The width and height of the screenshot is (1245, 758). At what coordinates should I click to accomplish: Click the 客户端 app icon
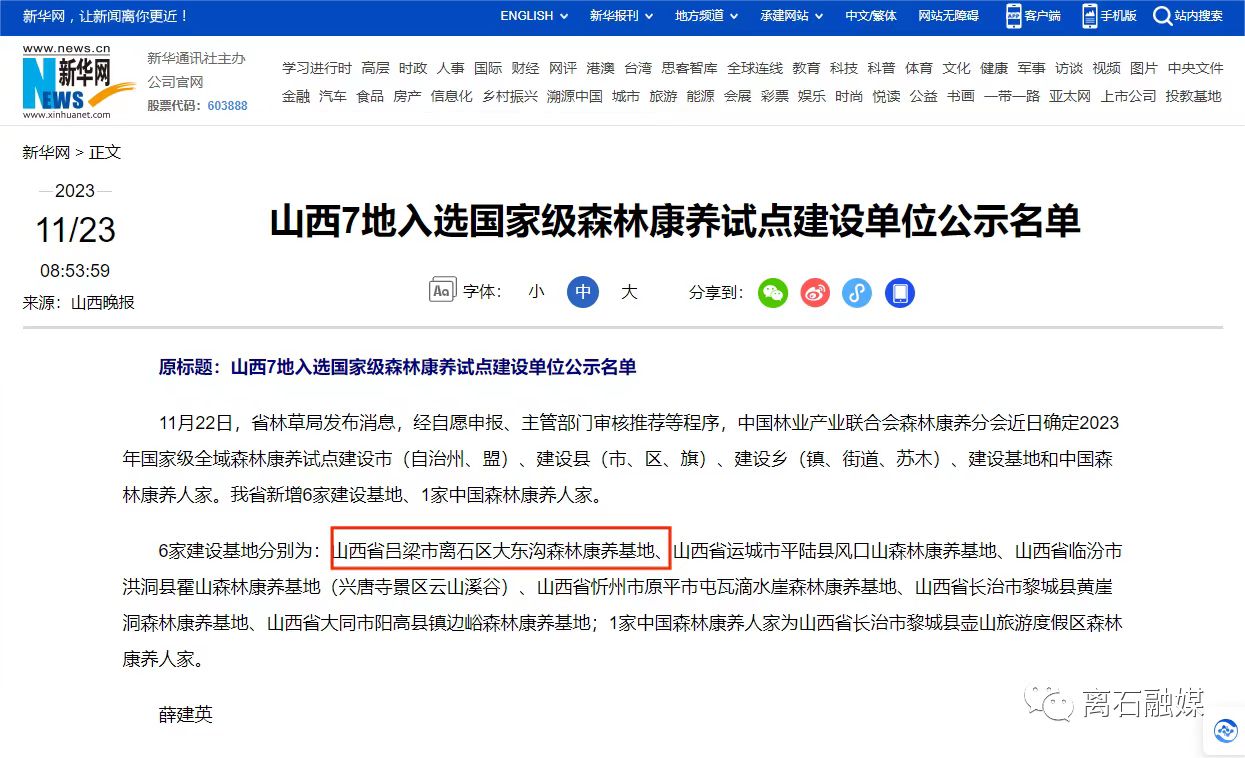pos(1014,16)
